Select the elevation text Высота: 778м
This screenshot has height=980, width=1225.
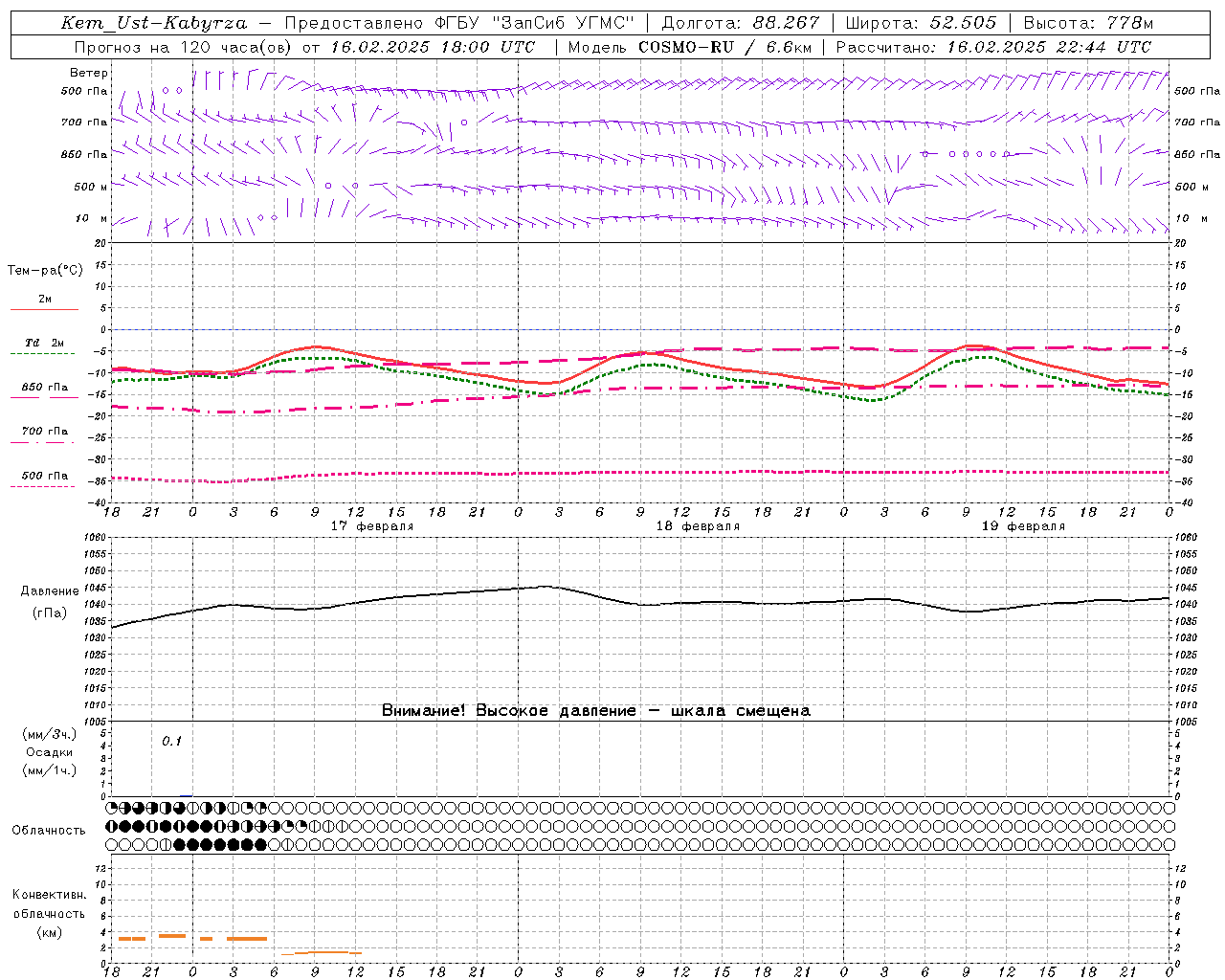pyautogui.click(x=1088, y=23)
